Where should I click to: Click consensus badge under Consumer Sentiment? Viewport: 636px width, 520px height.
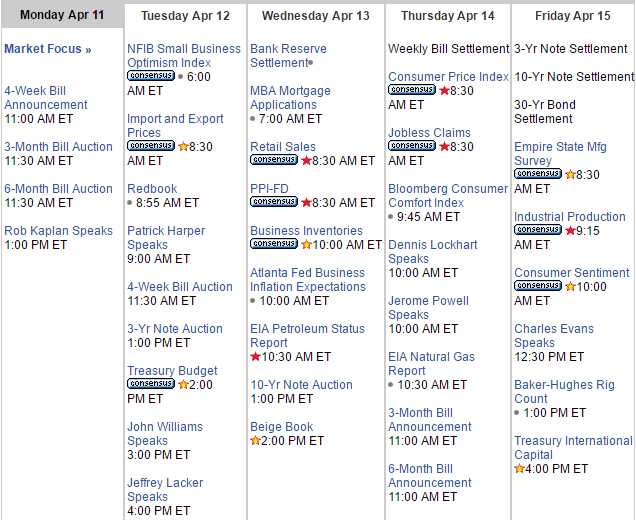click(x=538, y=286)
